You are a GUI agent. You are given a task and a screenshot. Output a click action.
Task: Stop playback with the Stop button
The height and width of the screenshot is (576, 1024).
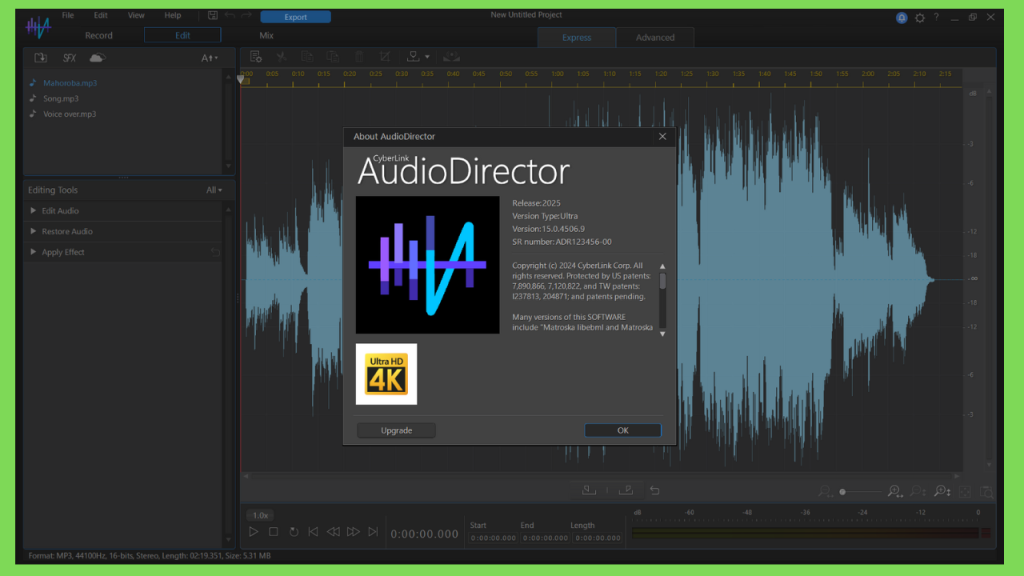coord(274,532)
